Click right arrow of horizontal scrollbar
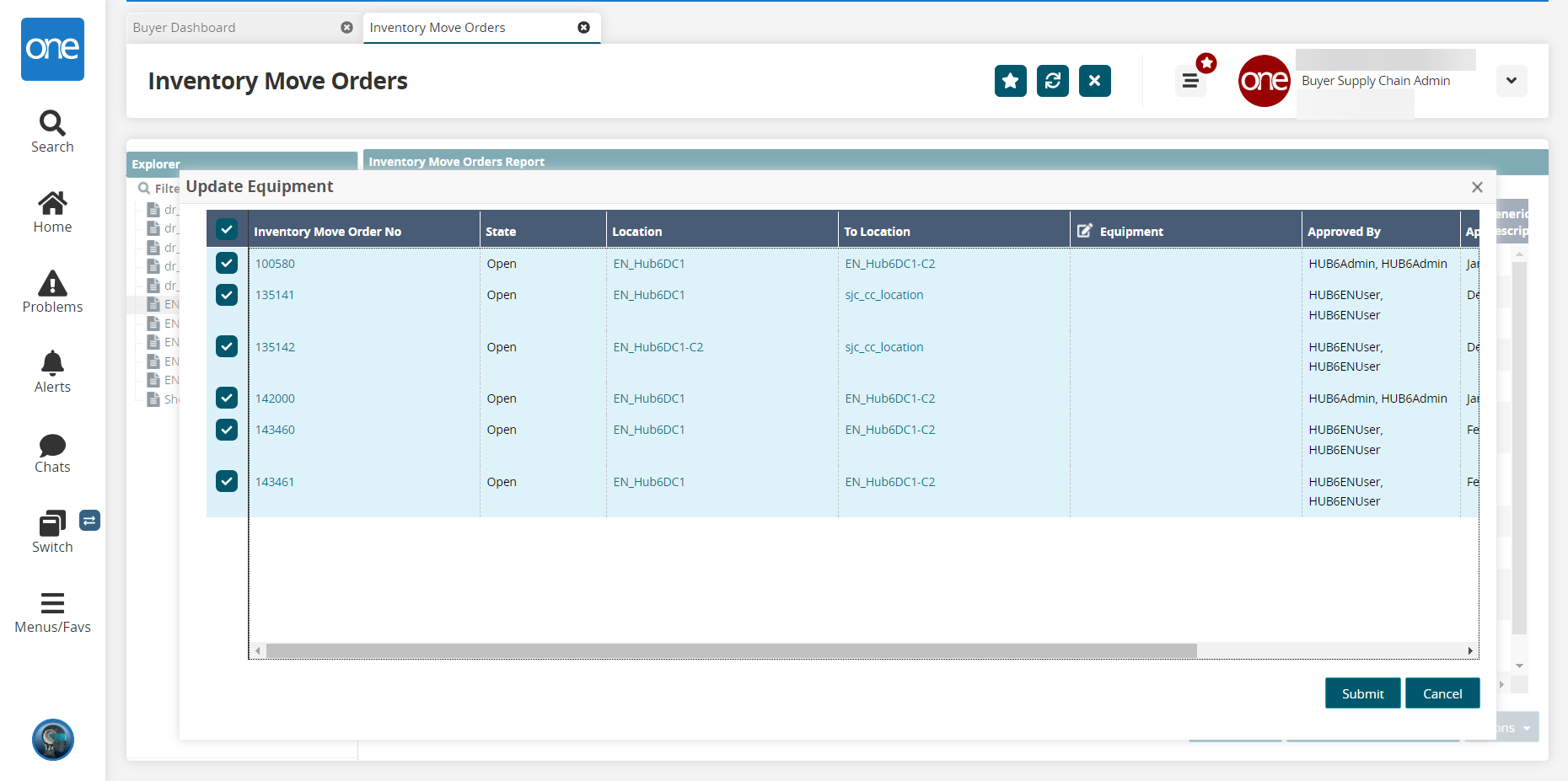Image resolution: width=1568 pixels, height=781 pixels. point(1470,650)
